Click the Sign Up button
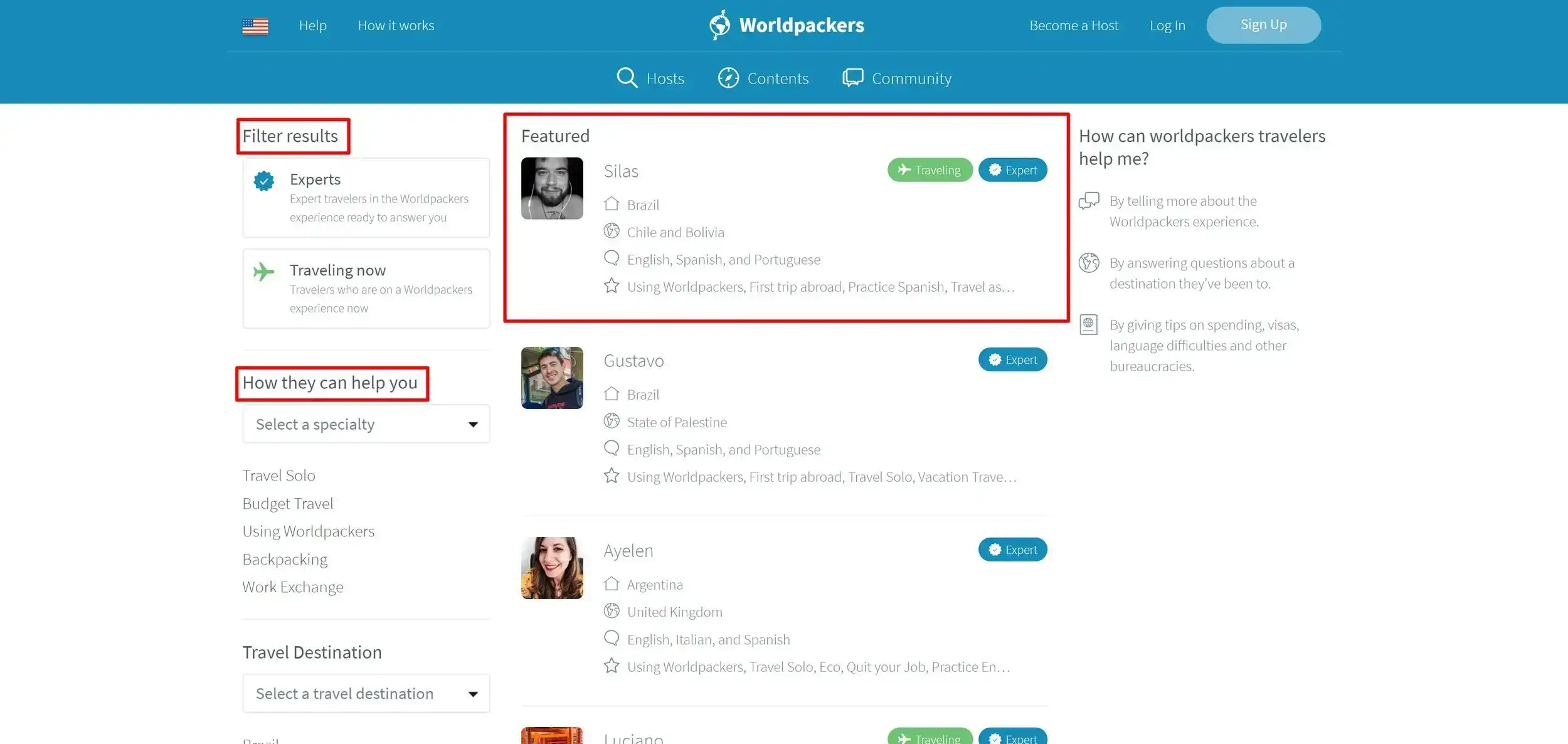This screenshot has width=1568, height=744. point(1263,25)
